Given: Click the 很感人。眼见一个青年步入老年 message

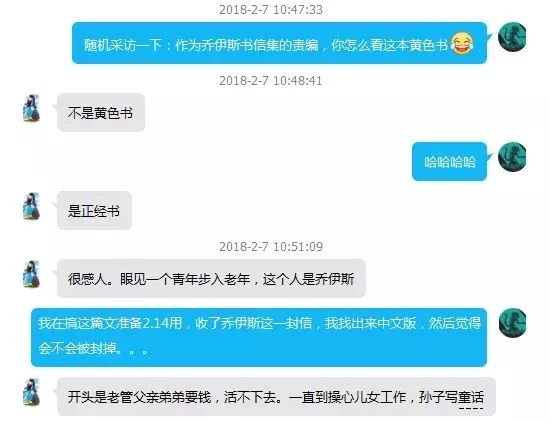Looking at the screenshot, I should (x=212, y=279).
